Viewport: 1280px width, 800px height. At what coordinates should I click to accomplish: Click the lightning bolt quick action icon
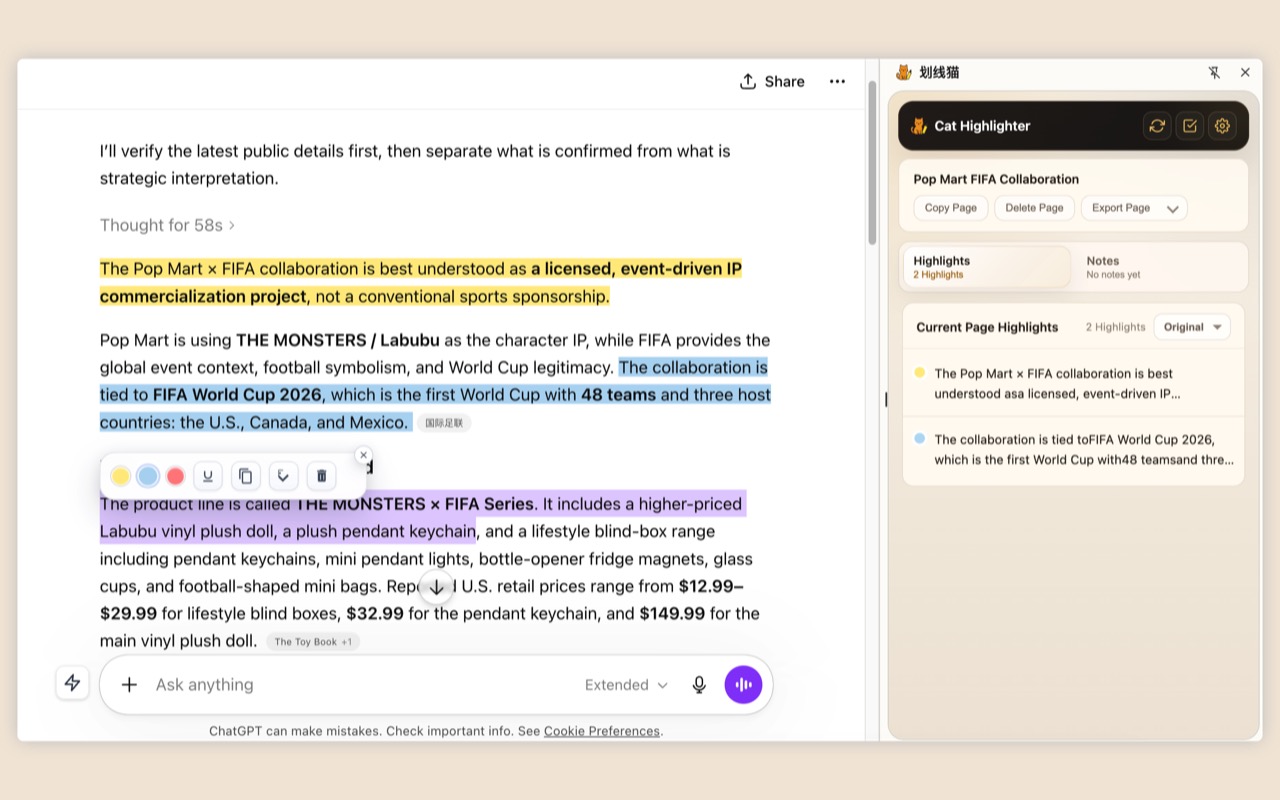tap(72, 683)
